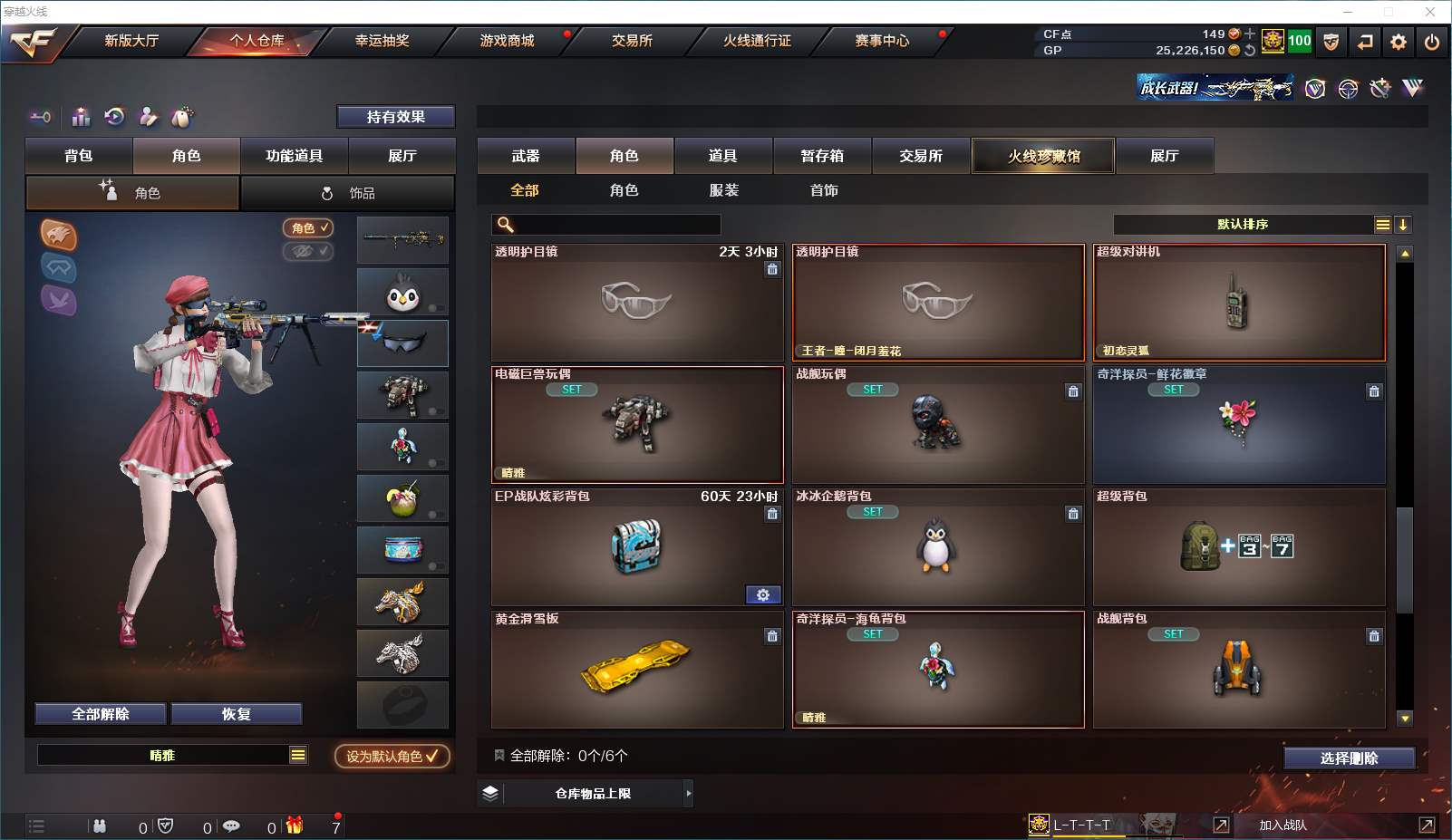This screenshot has height=840, width=1452.
Task: Click the return arrow icon in top bar
Action: [1365, 42]
